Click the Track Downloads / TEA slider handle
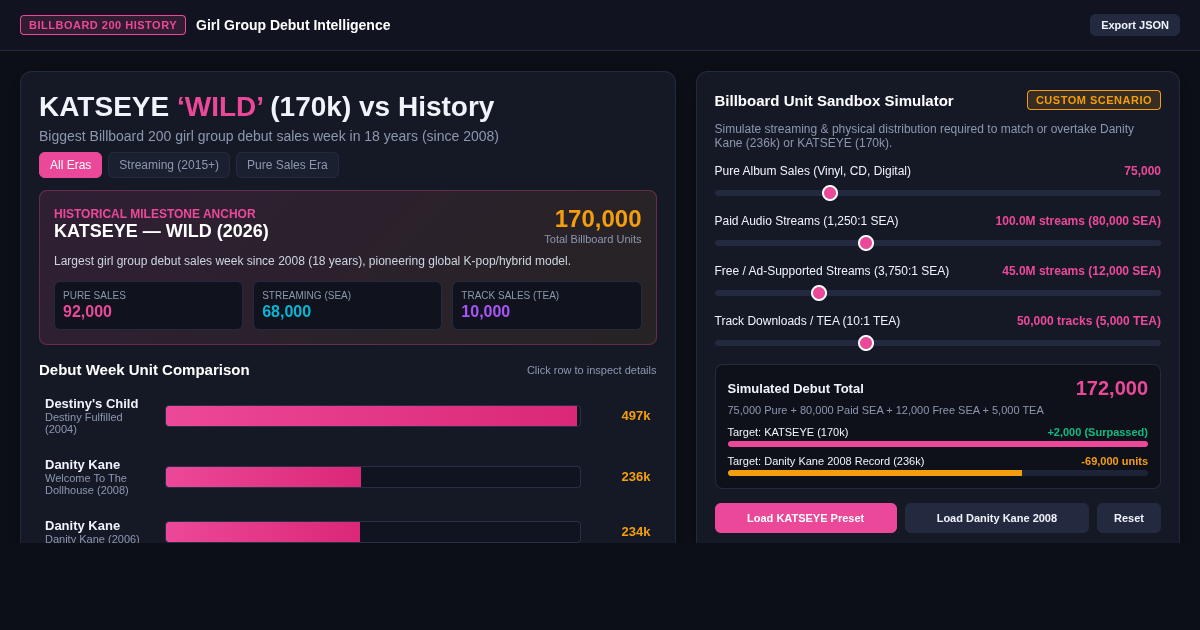The width and height of the screenshot is (1200, 630). click(866, 343)
